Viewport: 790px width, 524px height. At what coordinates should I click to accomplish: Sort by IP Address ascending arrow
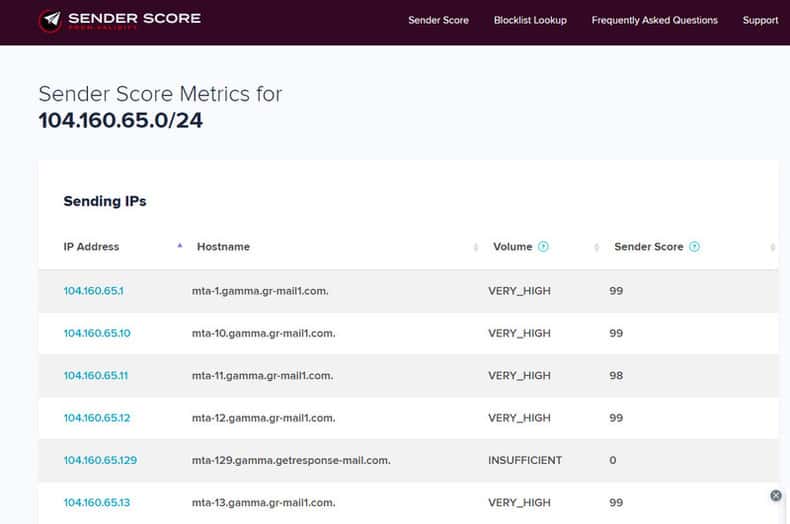180,246
